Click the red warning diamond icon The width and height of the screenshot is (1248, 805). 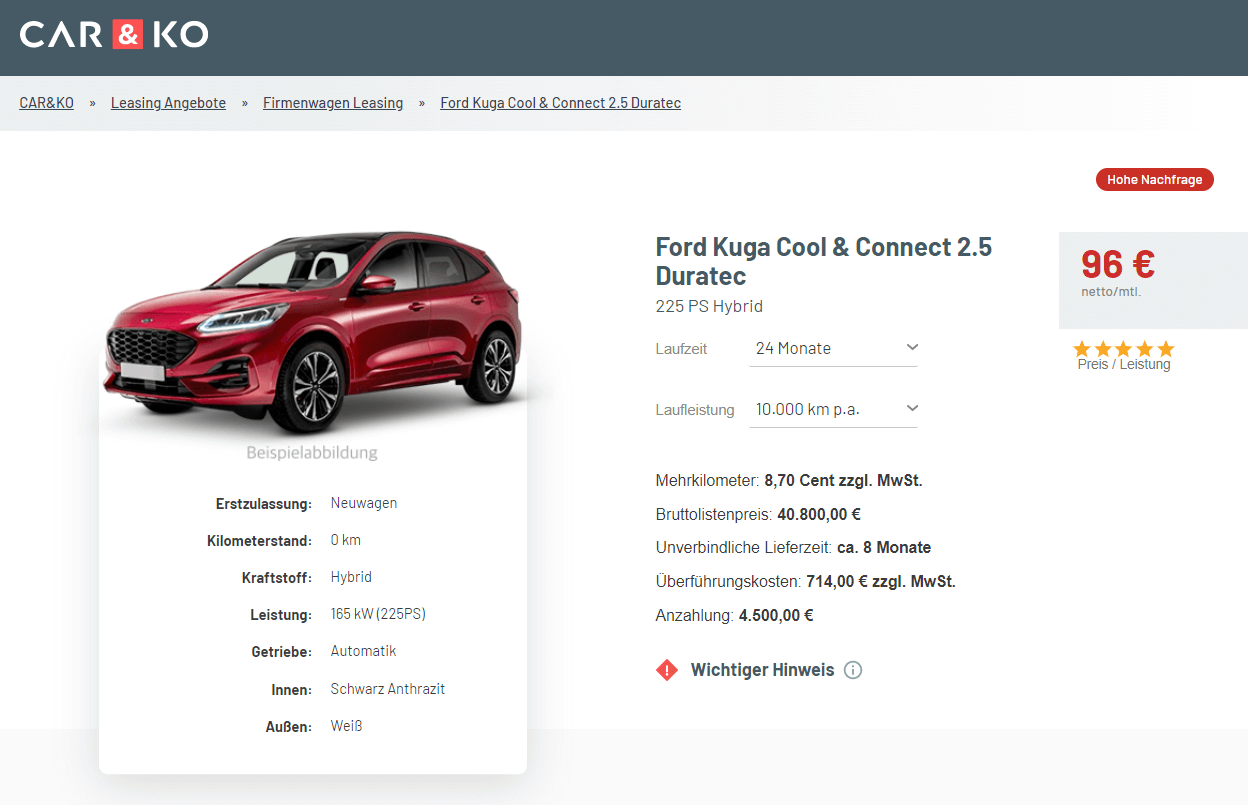pos(667,670)
